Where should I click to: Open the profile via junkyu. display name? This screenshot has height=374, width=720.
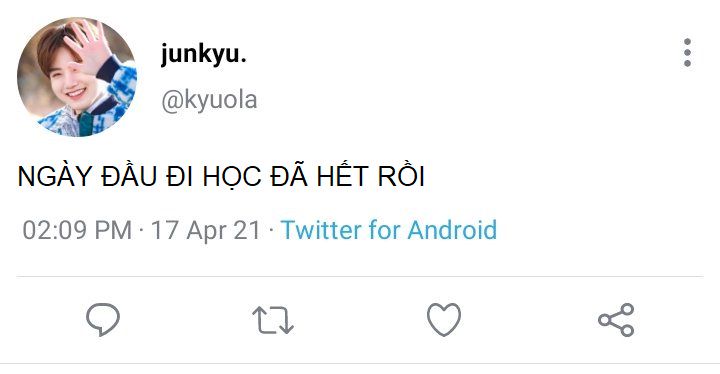[x=203, y=54]
